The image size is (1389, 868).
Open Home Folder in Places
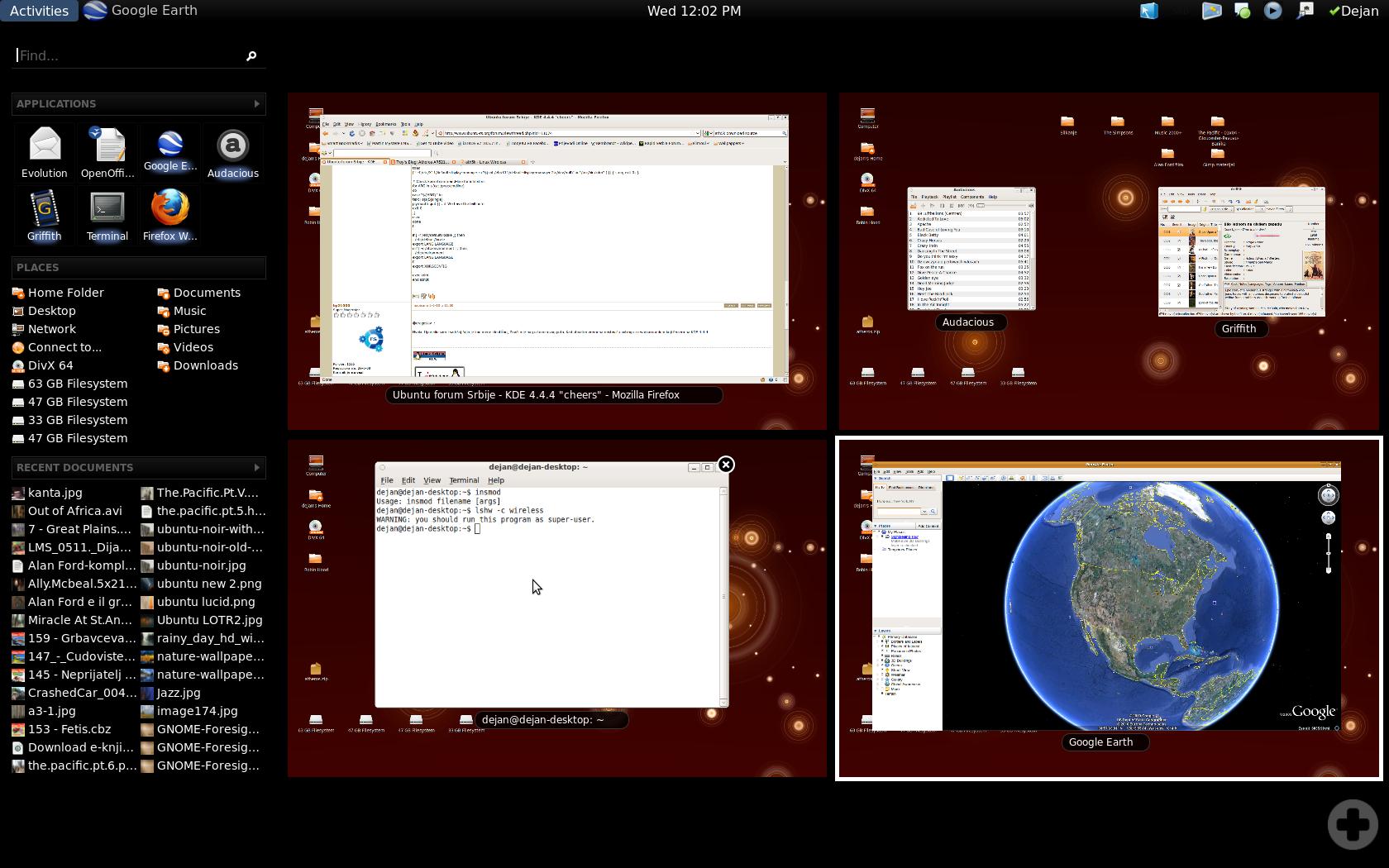click(x=65, y=293)
